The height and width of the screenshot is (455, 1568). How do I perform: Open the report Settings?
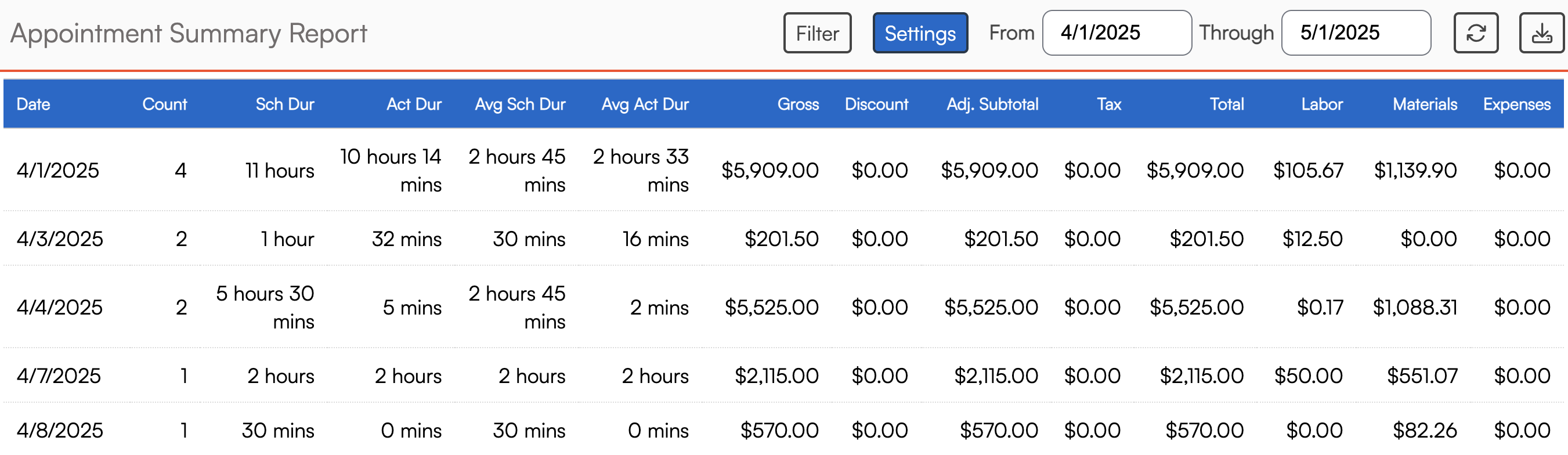coord(920,33)
